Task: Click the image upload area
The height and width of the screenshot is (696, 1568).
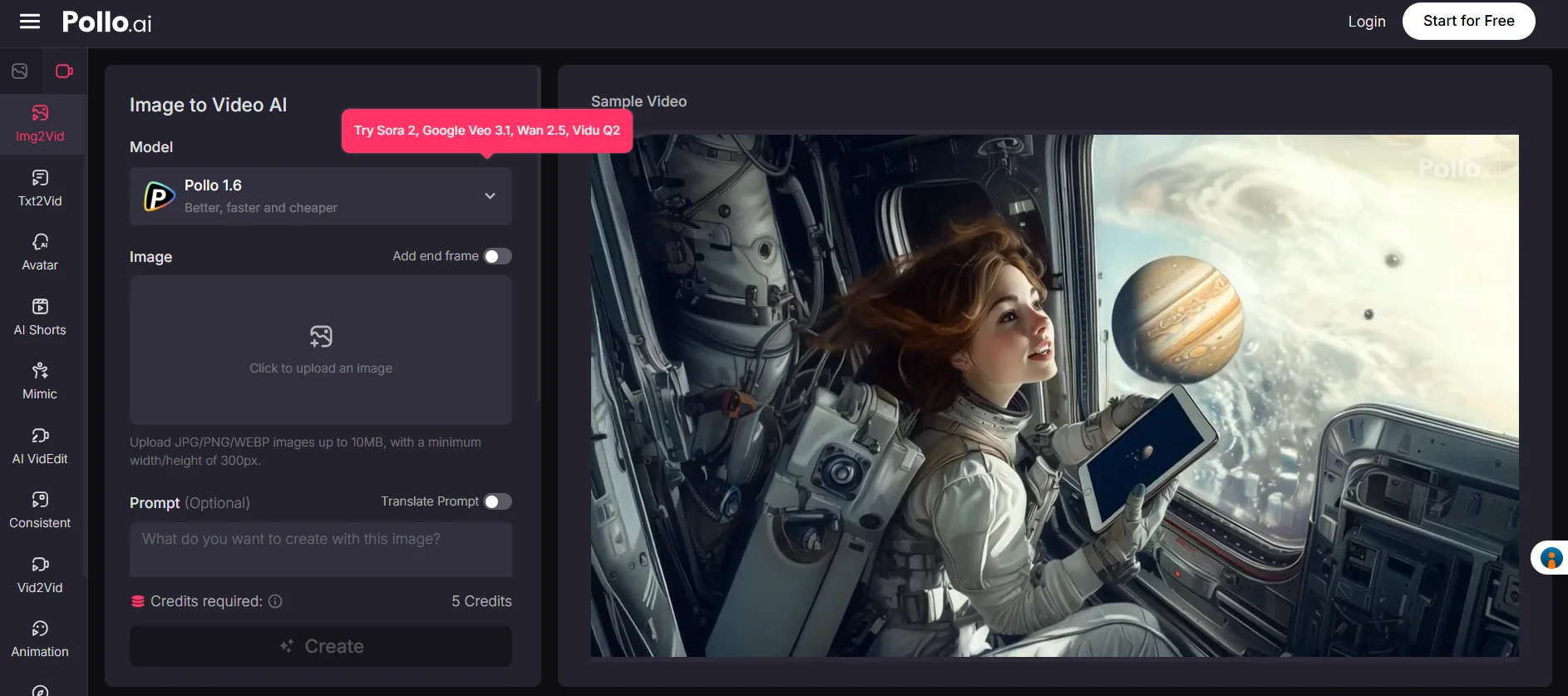Action: pyautogui.click(x=320, y=350)
